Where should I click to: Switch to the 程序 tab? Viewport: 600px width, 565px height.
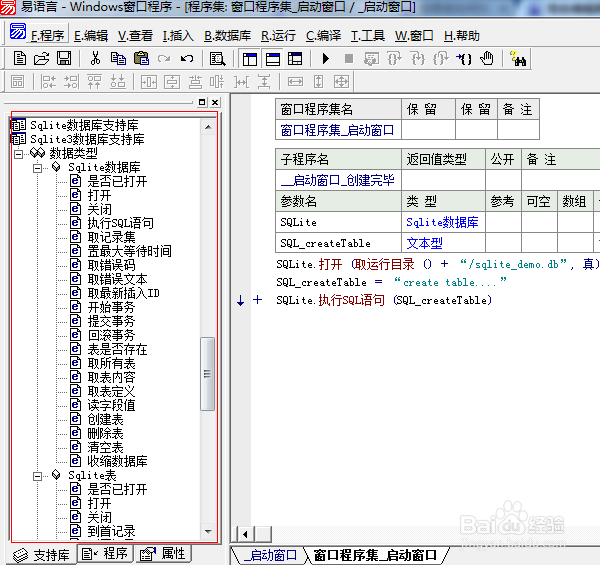pyautogui.click(x=105, y=553)
